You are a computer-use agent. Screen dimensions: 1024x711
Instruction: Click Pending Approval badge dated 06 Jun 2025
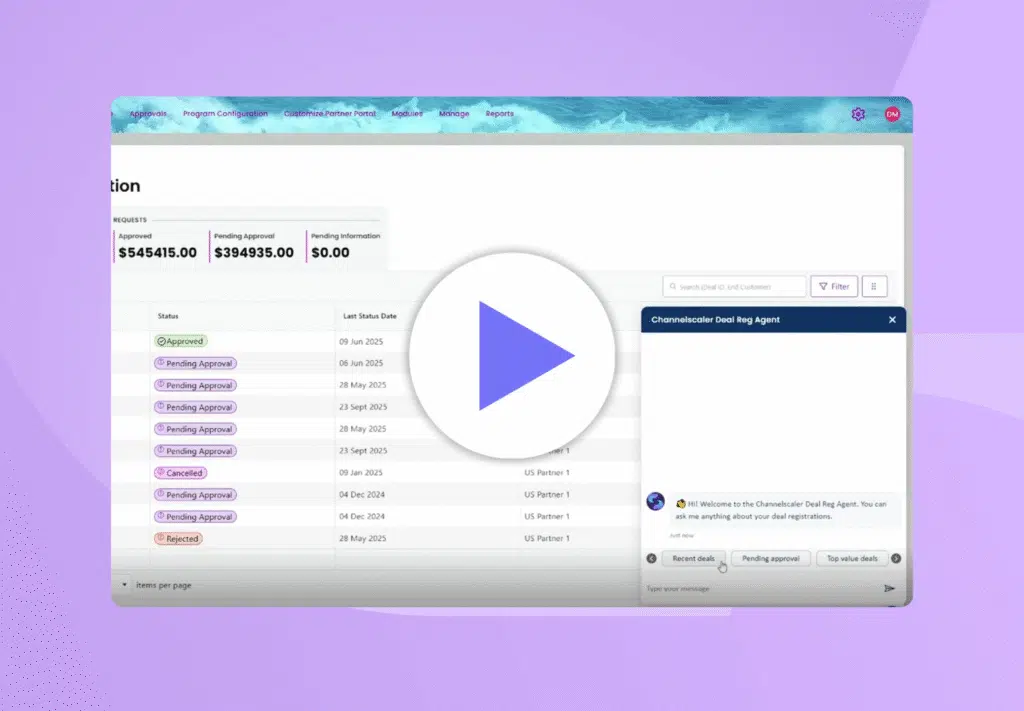coord(195,363)
